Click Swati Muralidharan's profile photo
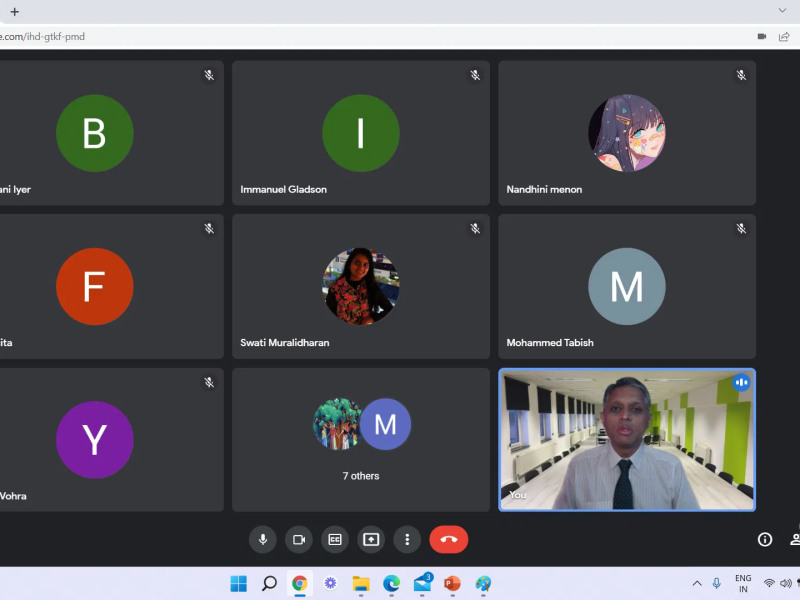 point(361,286)
